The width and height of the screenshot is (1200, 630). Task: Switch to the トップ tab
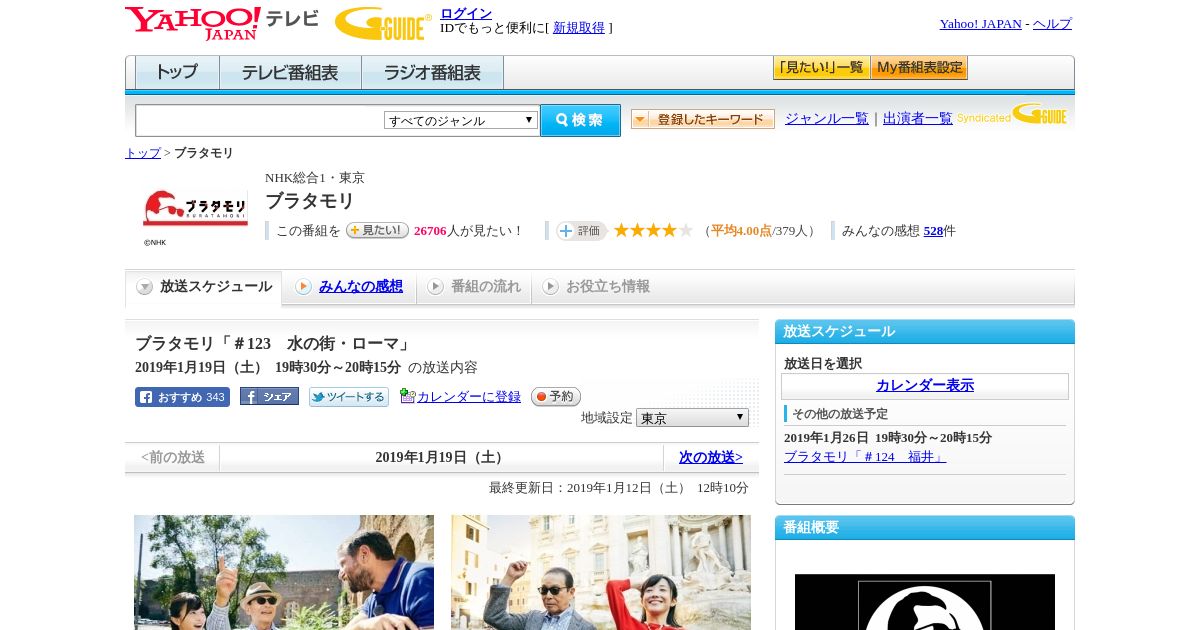pyautogui.click(x=177, y=73)
